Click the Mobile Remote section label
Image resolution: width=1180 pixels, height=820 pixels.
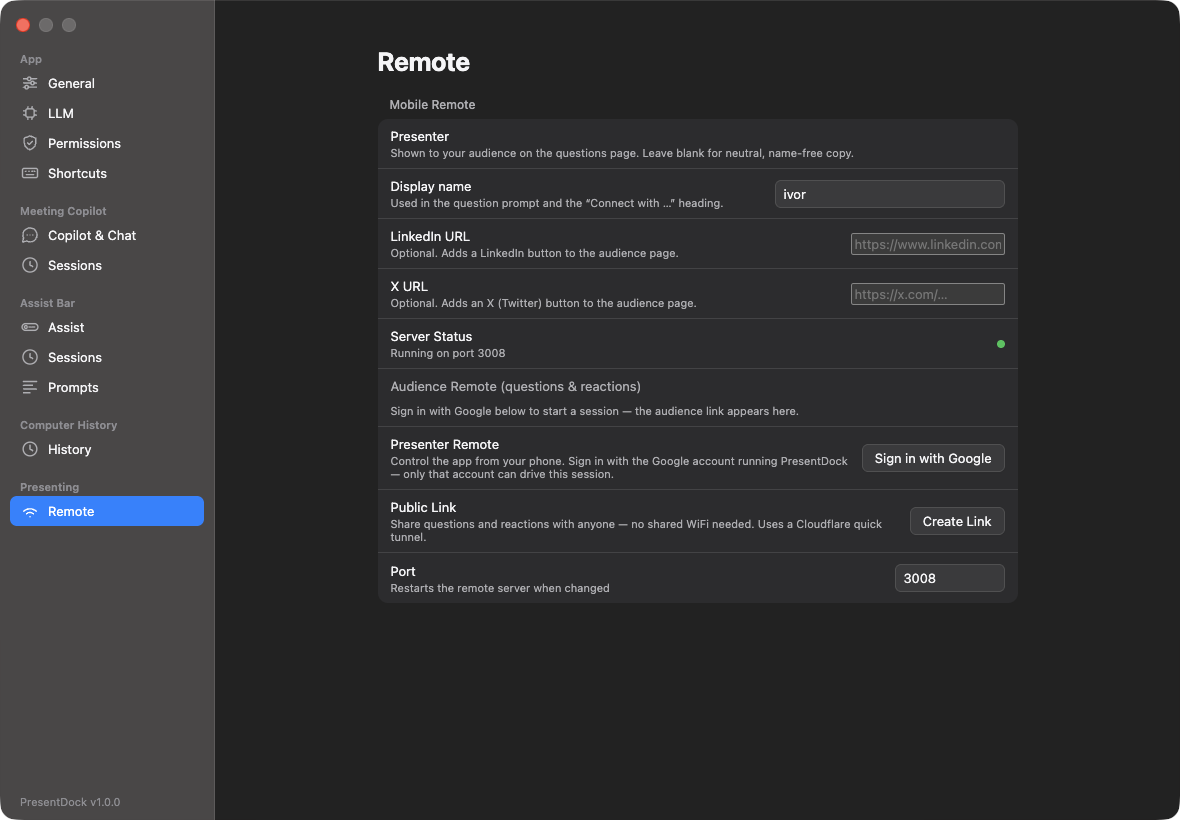(x=432, y=105)
